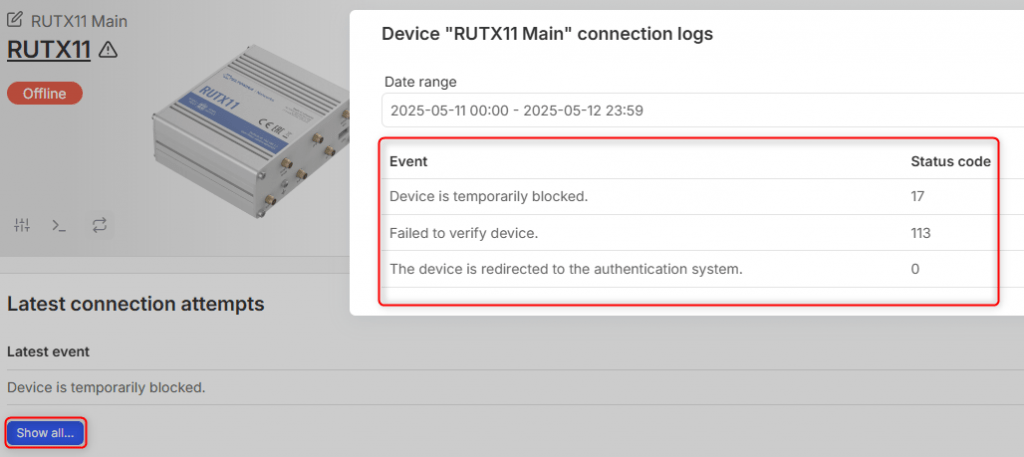Click the Event column header
The width and height of the screenshot is (1024, 457).
409,161
